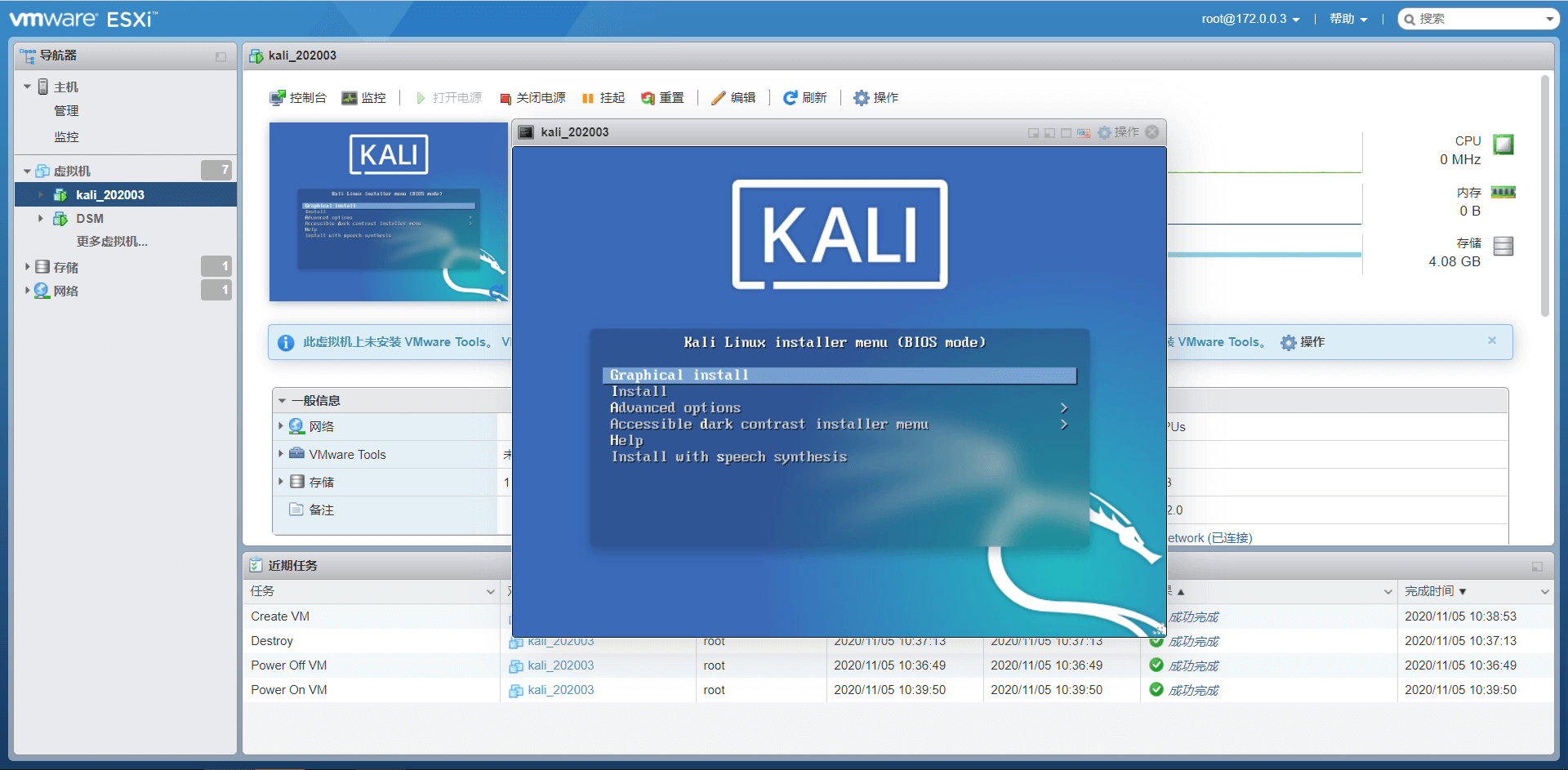Viewport: 1568px width, 770px height.
Task: Expand the DSM virtual machine node
Action: (x=40, y=218)
